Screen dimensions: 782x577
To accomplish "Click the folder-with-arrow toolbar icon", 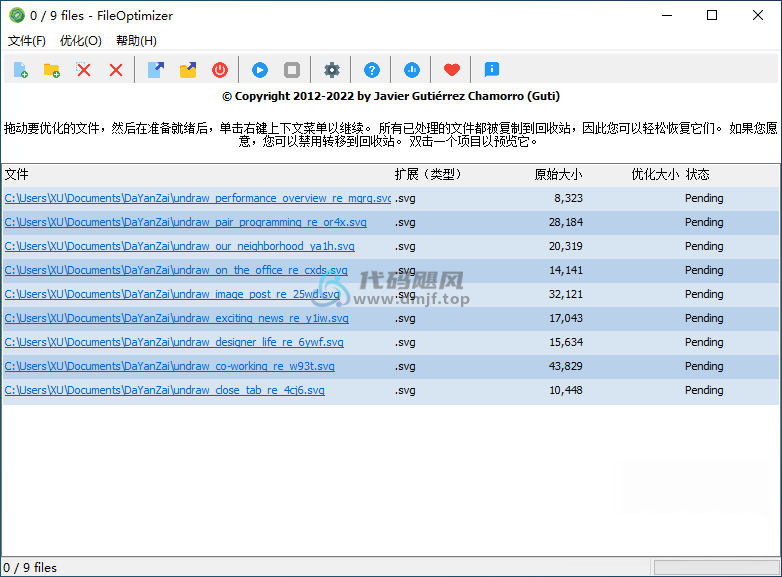I will 188,70.
